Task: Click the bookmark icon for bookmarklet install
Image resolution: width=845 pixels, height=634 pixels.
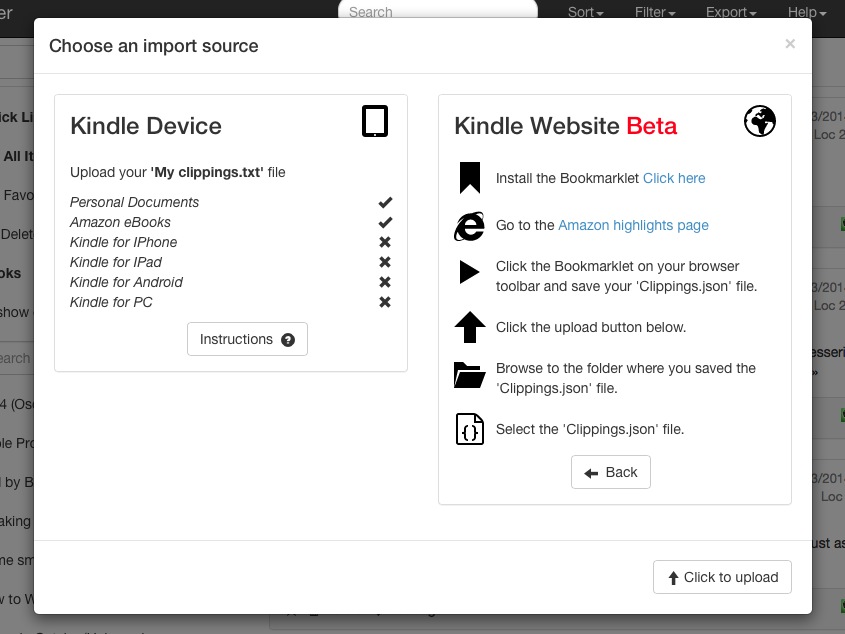Action: [469, 178]
